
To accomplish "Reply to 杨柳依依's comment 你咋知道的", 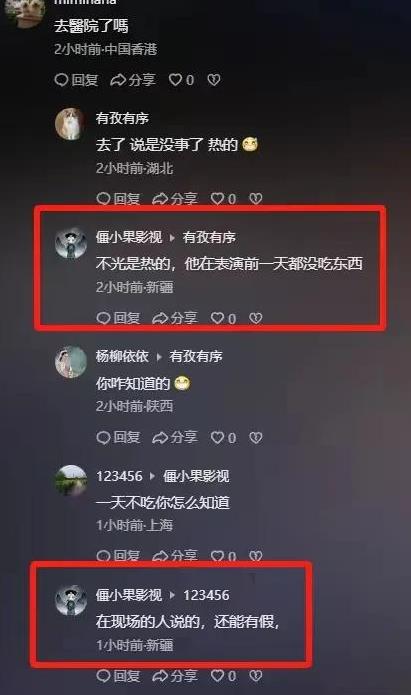I will (118, 437).
